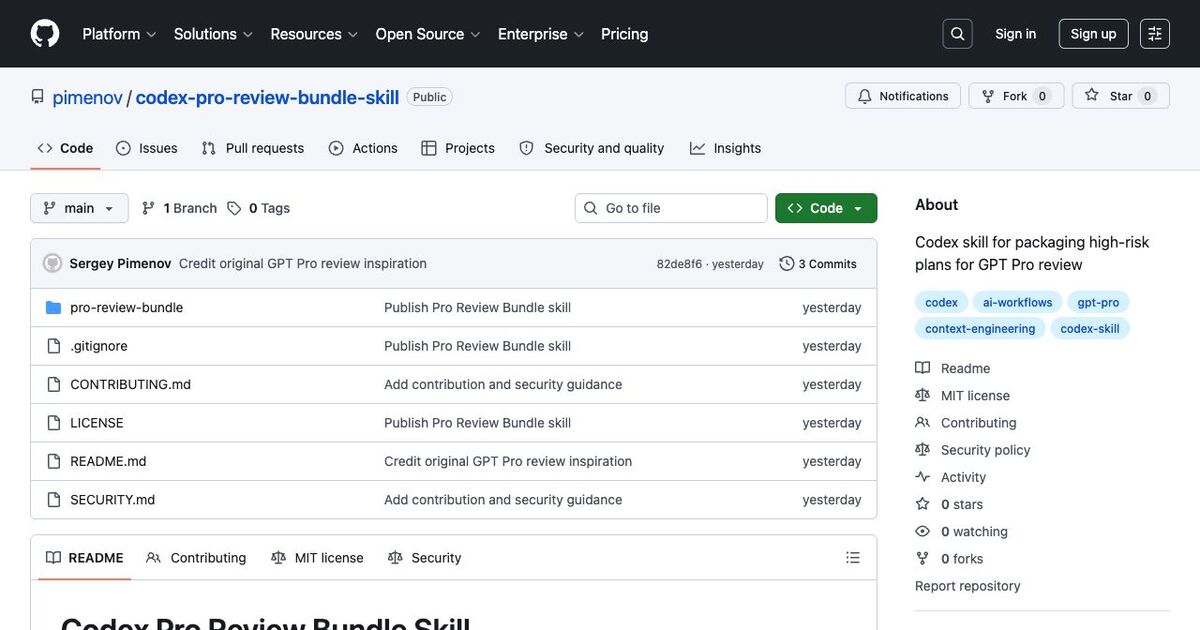This screenshot has width=1200, height=630.
Task: Go to the GitHub homepage logo
Action: pos(45,34)
